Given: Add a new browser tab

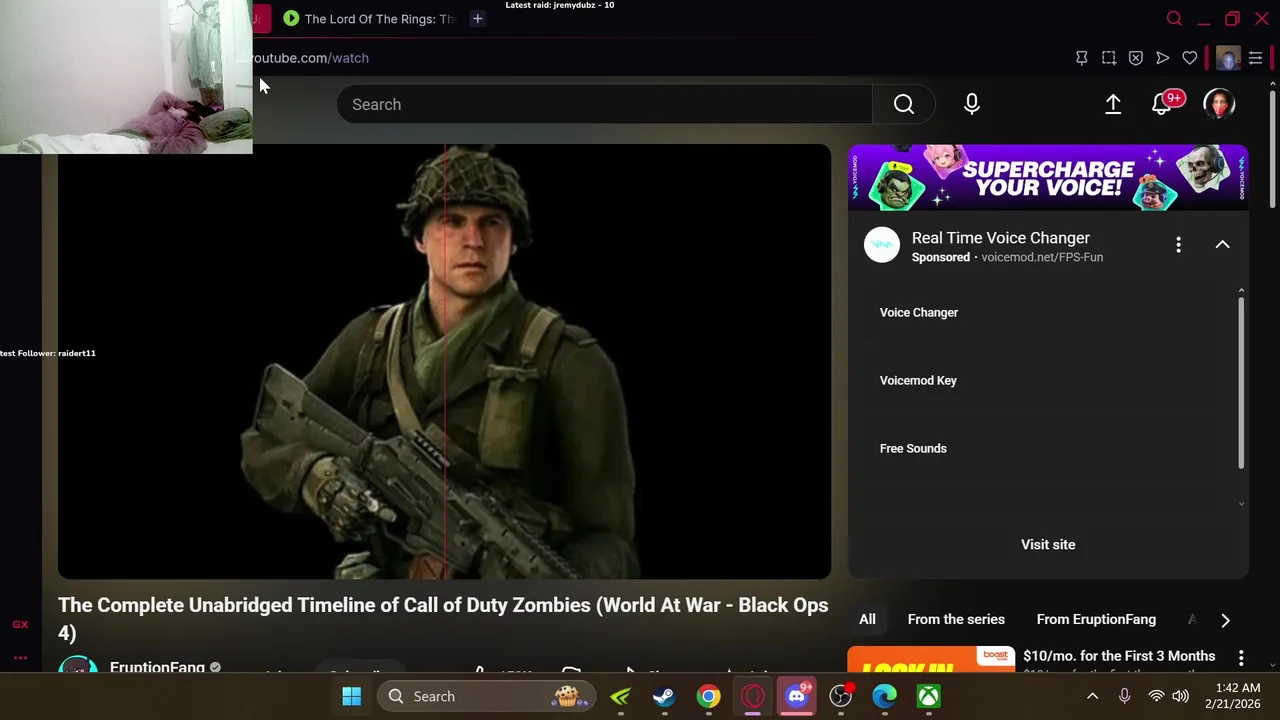Looking at the screenshot, I should pos(477,18).
